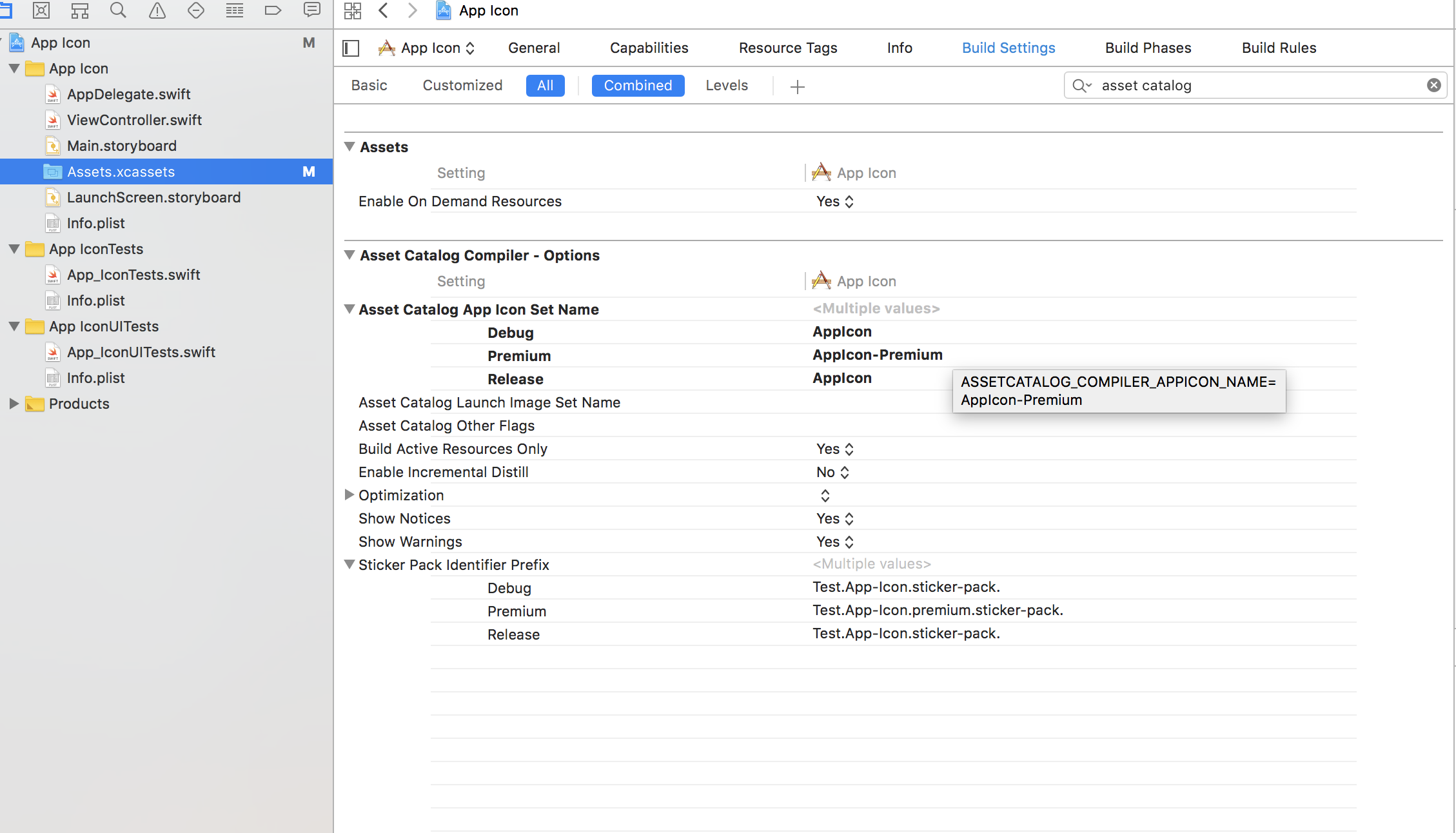Viewport: 1456px width, 833px height.
Task: Open the breakpoint navigator icon
Action: tap(273, 10)
